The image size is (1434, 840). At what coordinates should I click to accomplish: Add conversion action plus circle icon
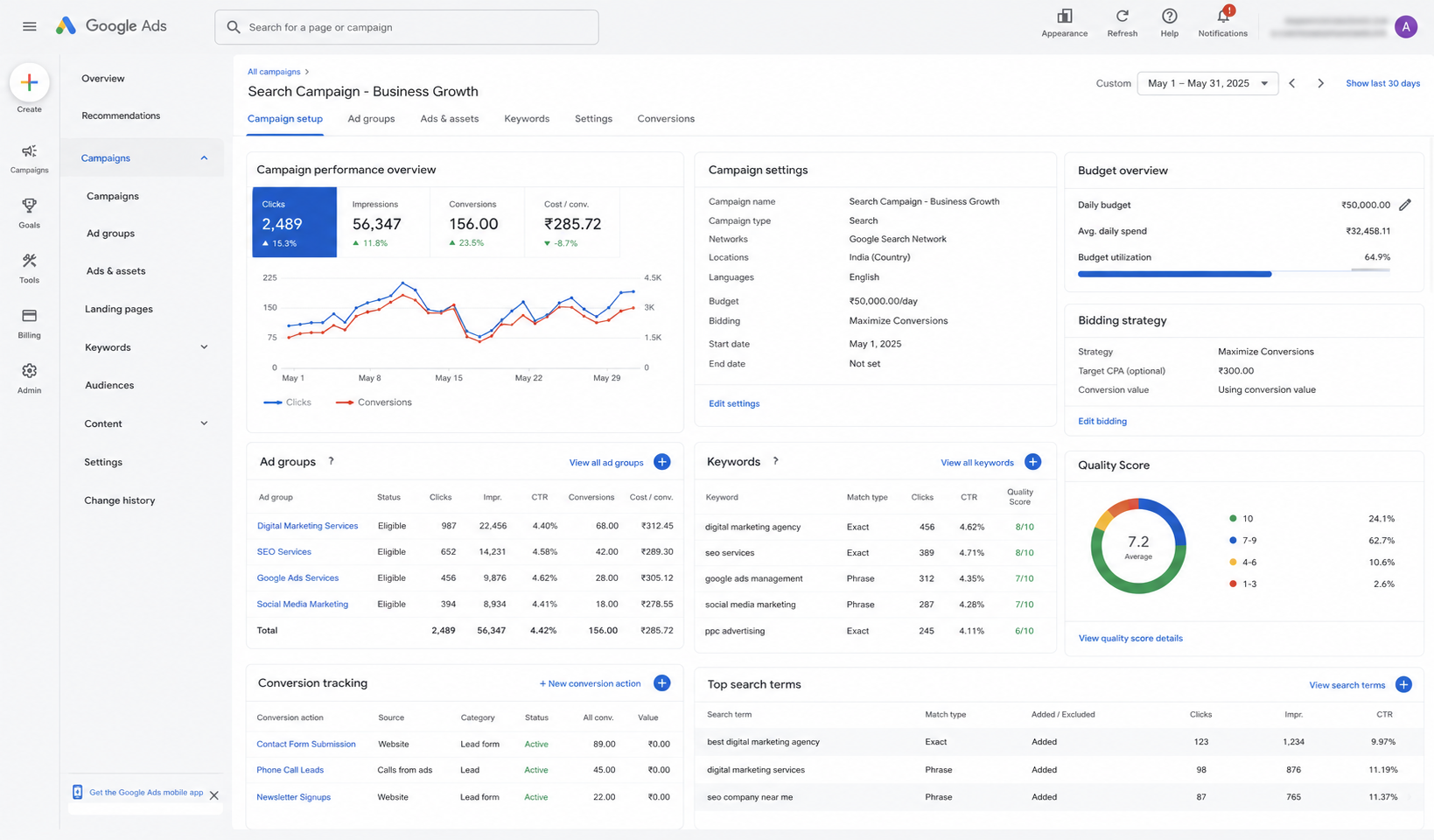(x=661, y=683)
